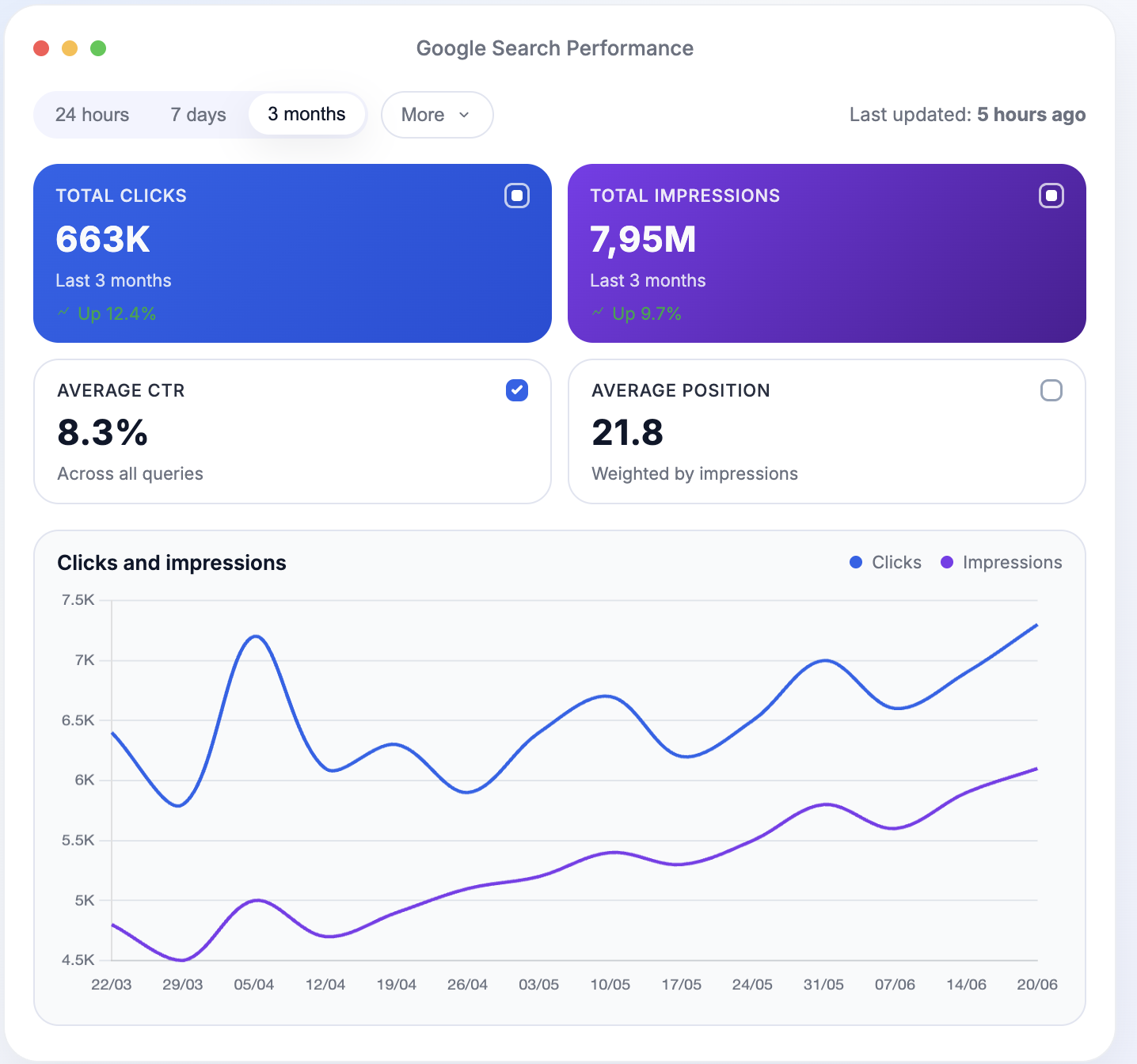Click the chevron arrow on the More button
The height and width of the screenshot is (1064, 1137).
click(463, 115)
